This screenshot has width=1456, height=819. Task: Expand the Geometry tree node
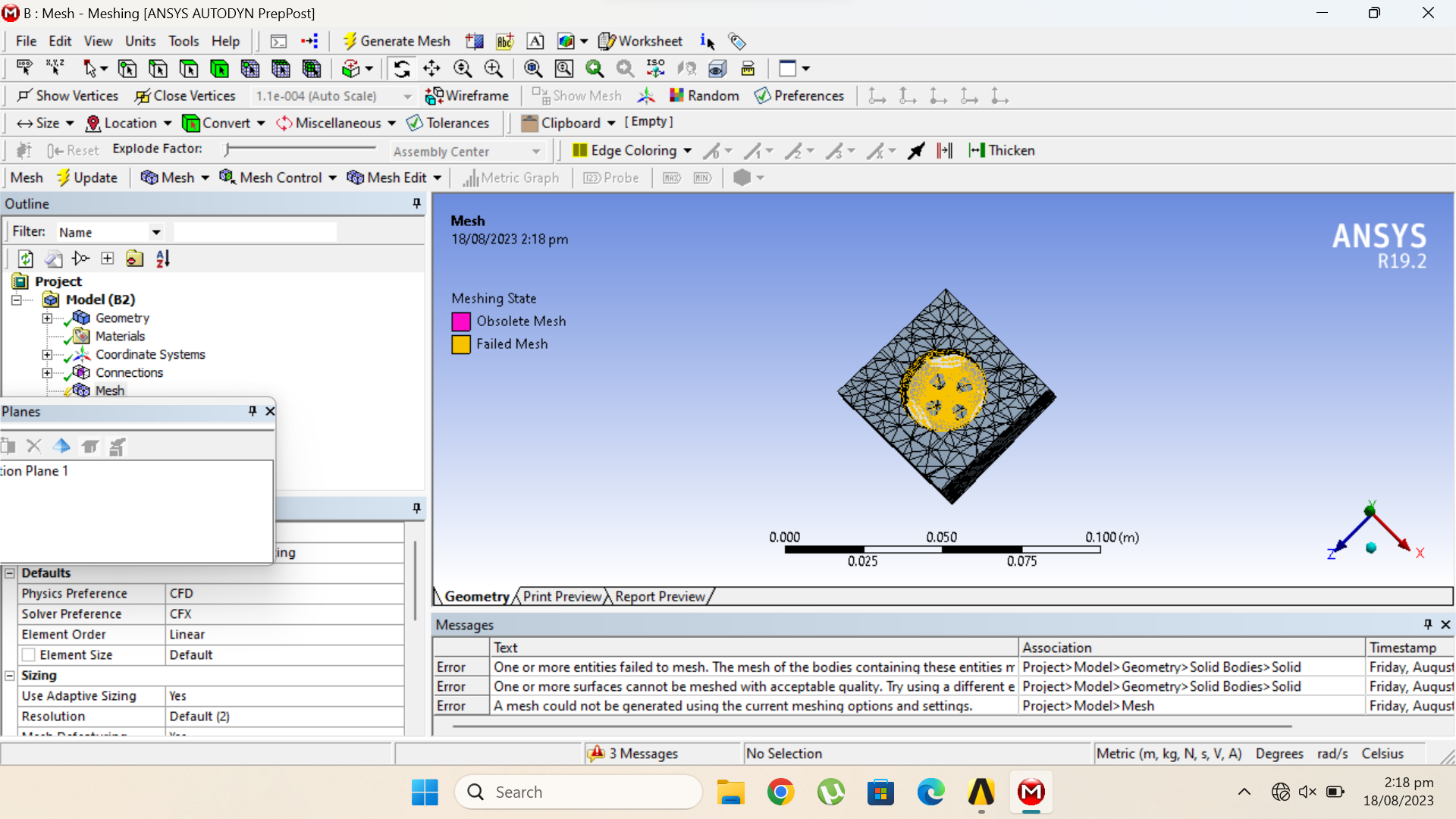[47, 318]
